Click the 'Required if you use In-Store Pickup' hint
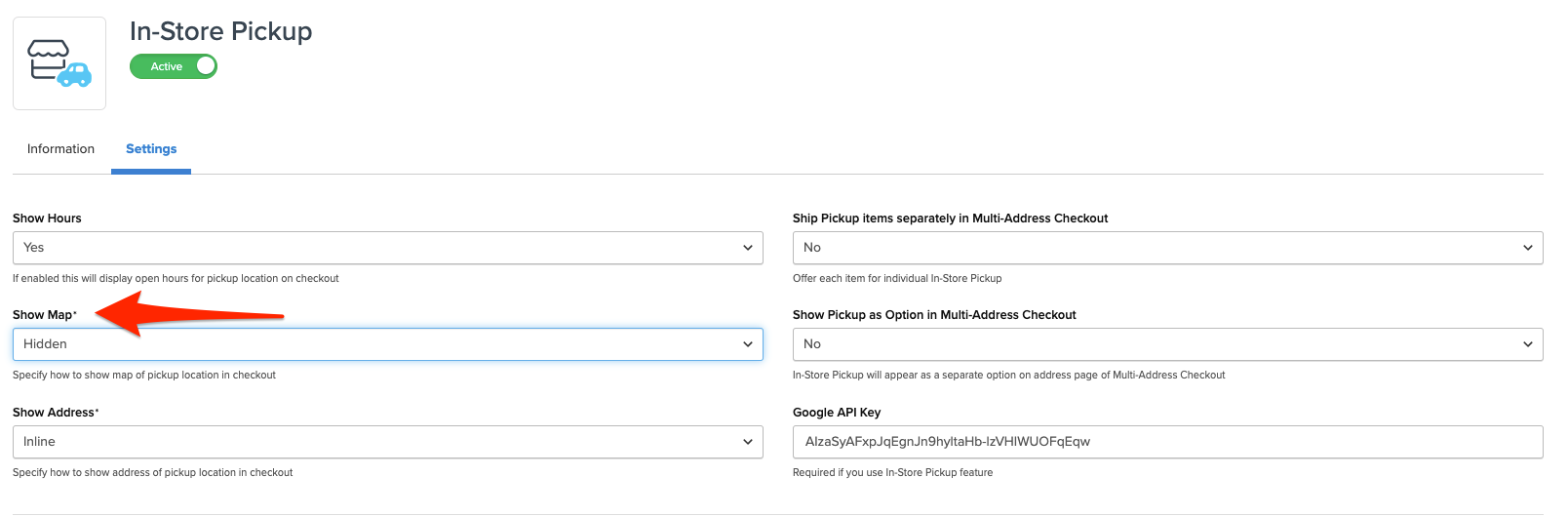 tap(892, 473)
